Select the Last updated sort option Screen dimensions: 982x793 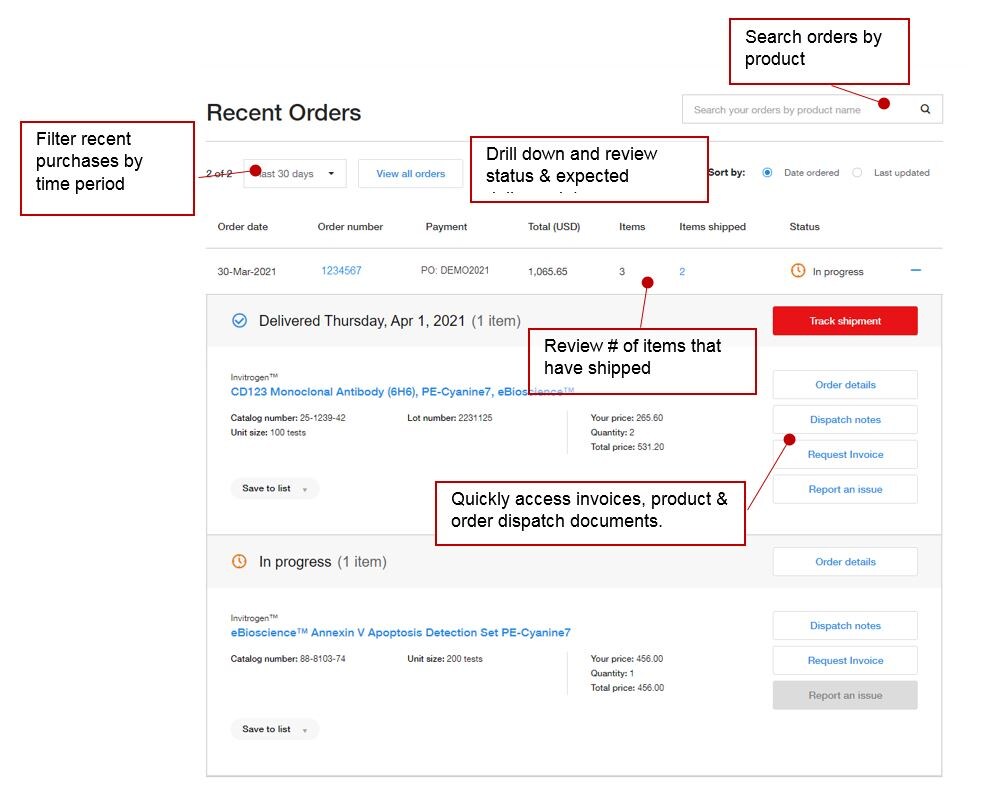click(857, 173)
